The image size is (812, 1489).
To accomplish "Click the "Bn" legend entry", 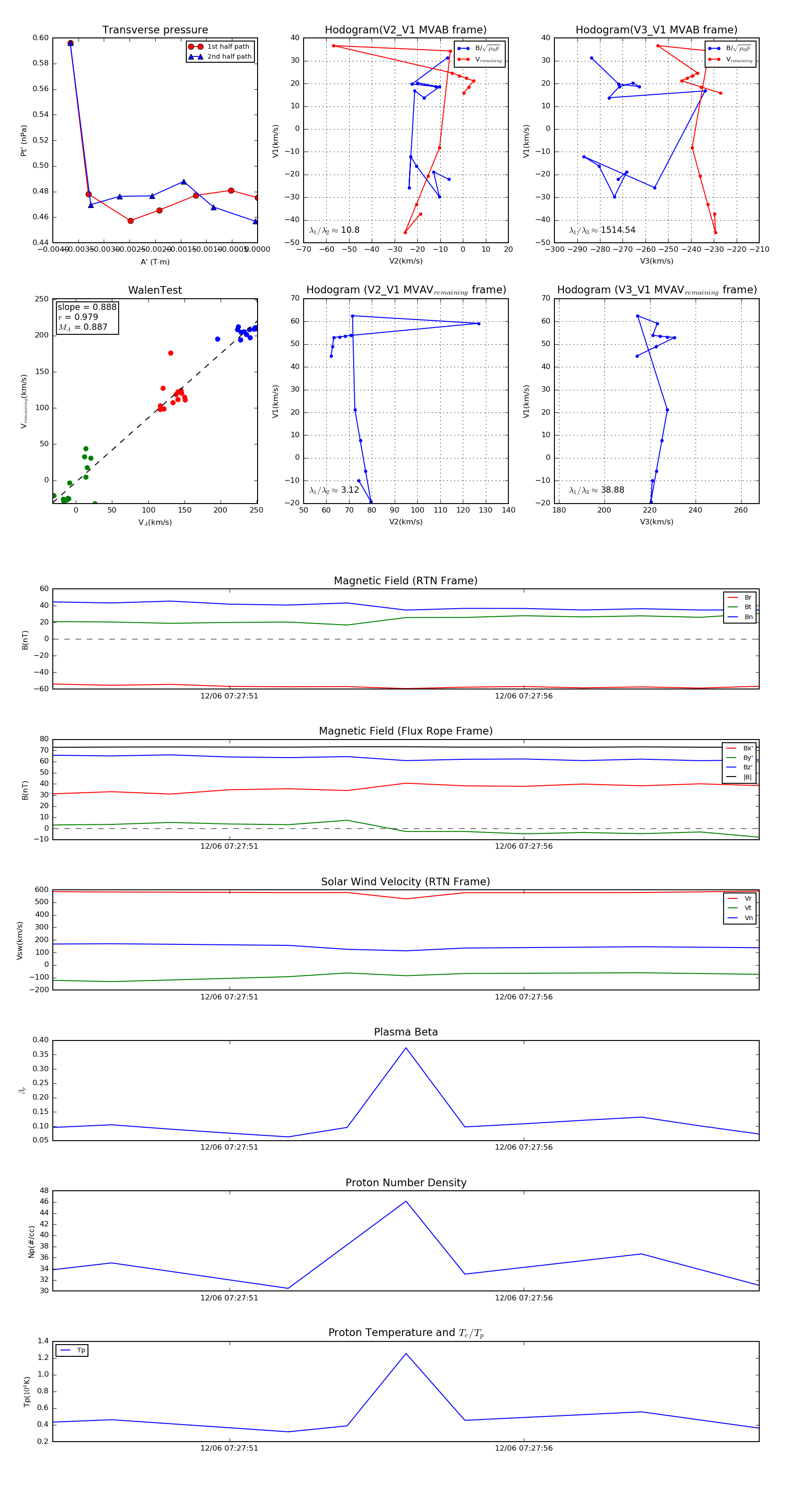I will coord(740,617).
